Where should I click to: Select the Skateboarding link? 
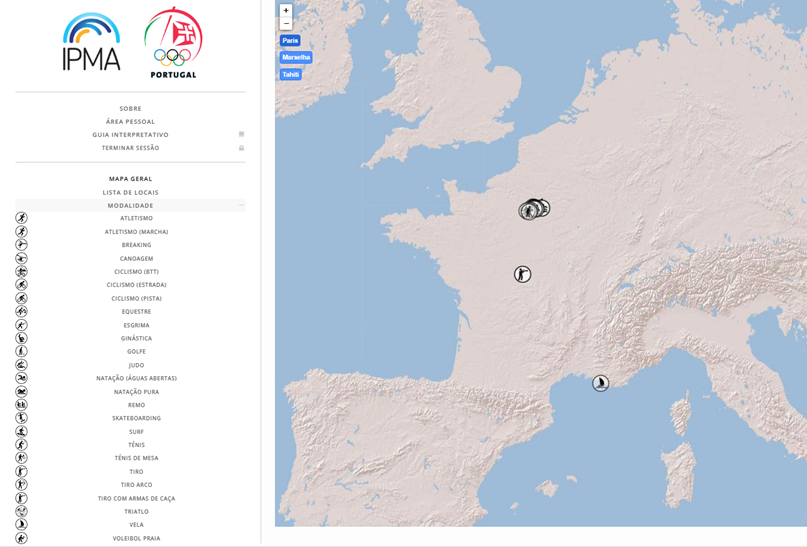(x=136, y=418)
